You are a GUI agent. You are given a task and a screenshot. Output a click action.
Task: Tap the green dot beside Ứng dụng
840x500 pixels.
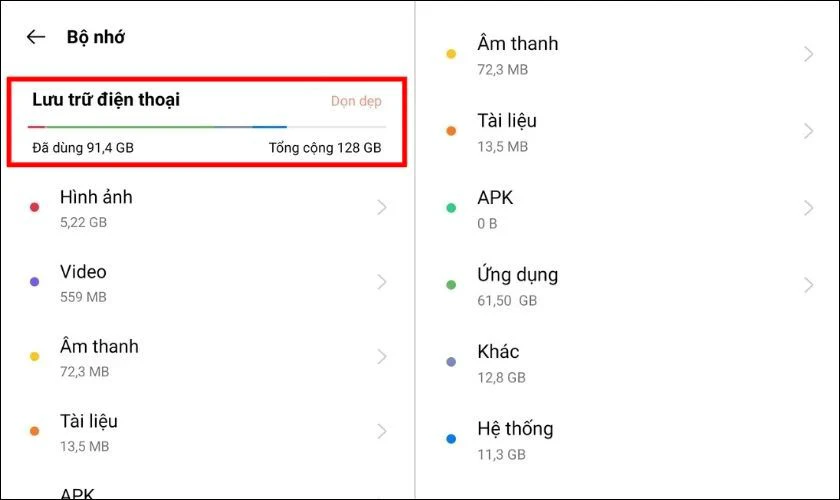point(451,285)
